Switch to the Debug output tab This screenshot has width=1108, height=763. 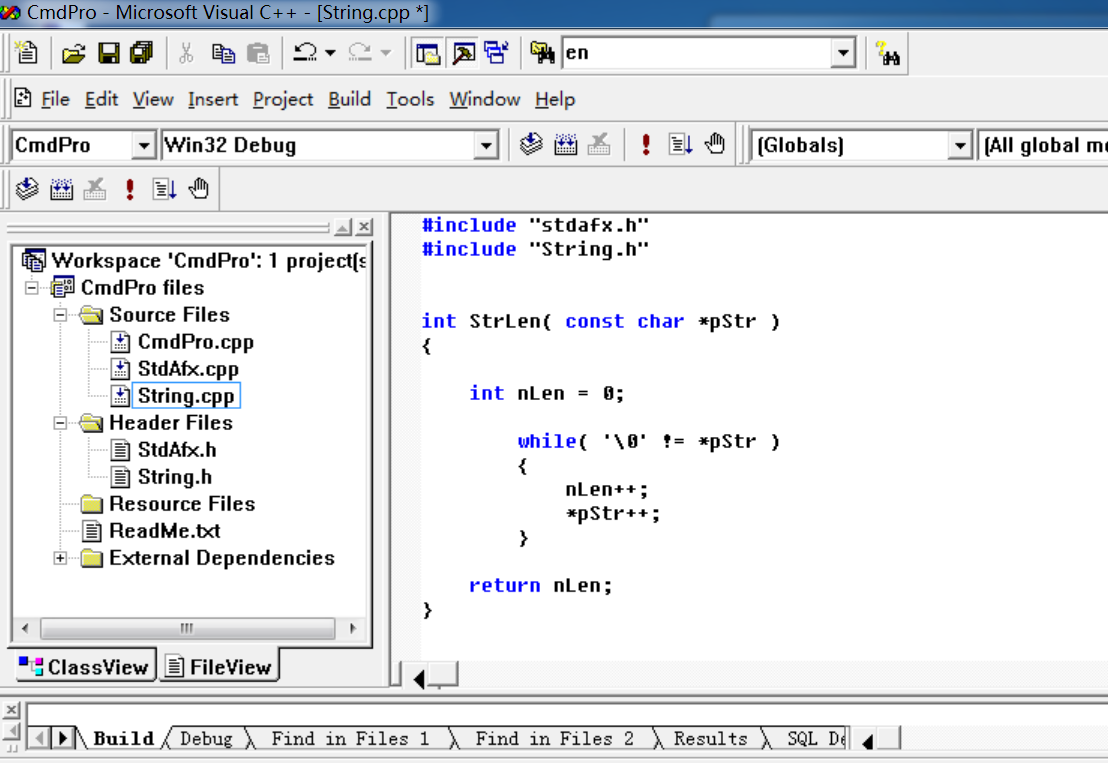206,739
